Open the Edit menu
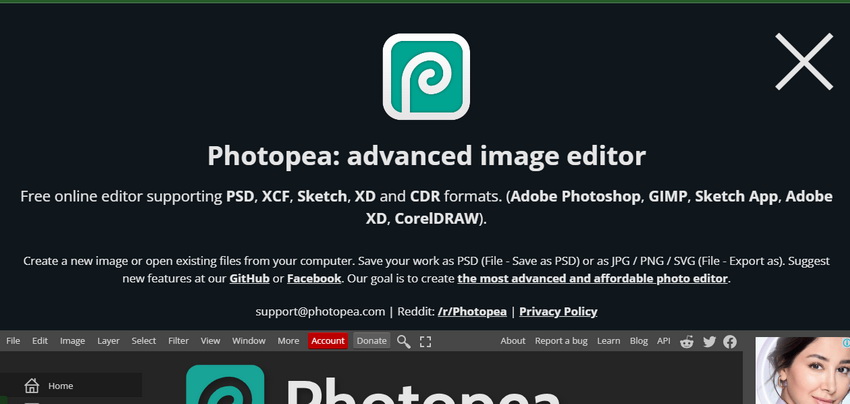Image resolution: width=850 pixels, height=404 pixels. pos(40,341)
